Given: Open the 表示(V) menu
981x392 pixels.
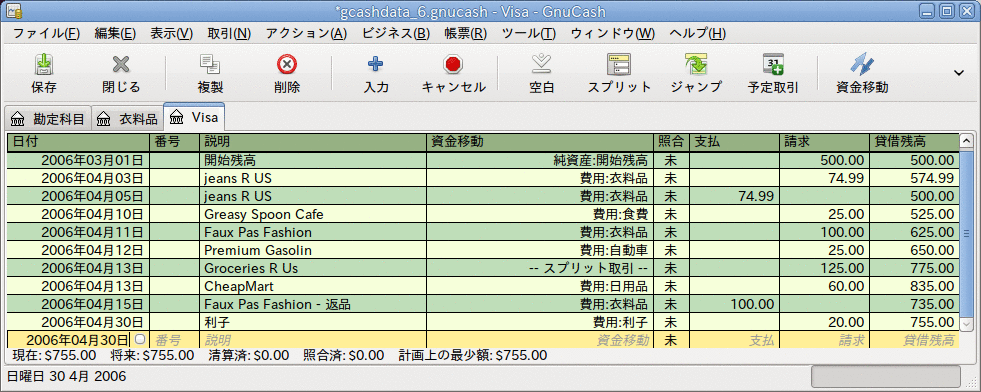Looking at the screenshot, I should click(171, 33).
